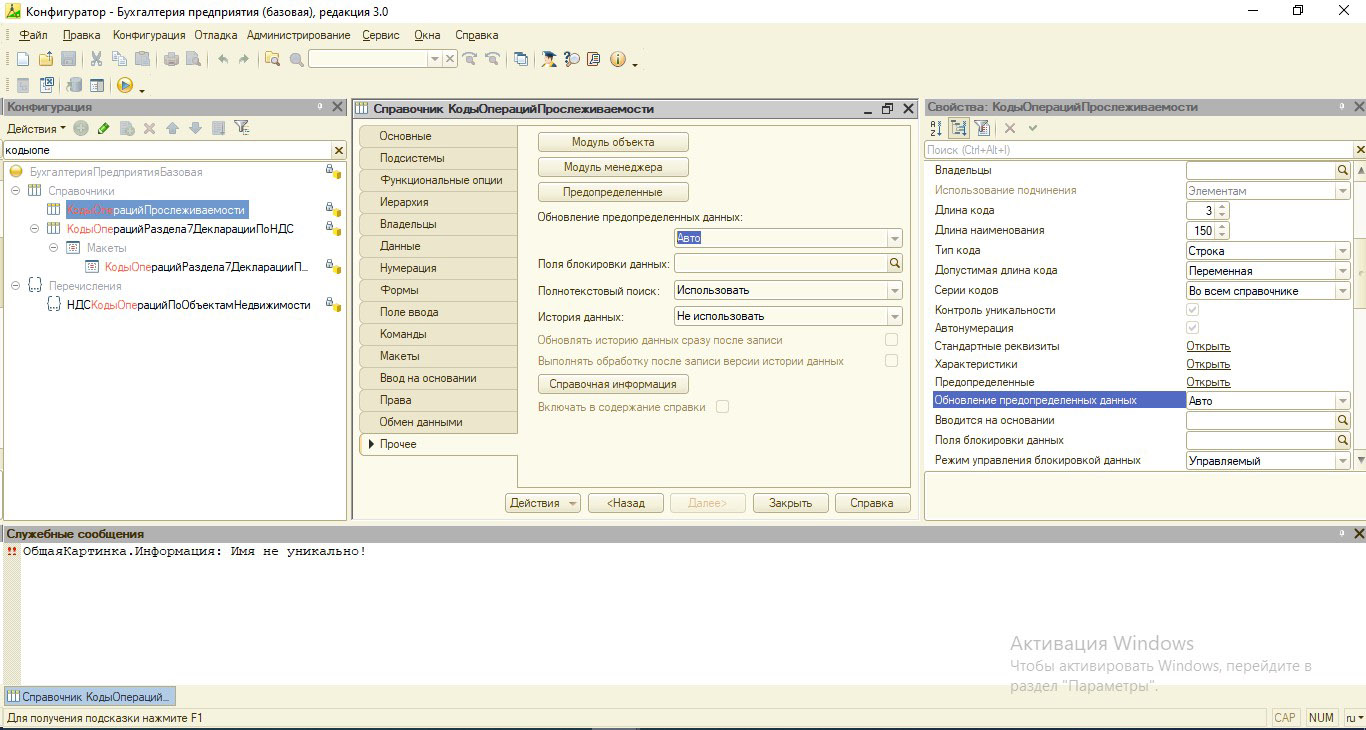Toggle 'Включать в содержание справки' checkbox
The height and width of the screenshot is (730, 1366).
tap(722, 407)
